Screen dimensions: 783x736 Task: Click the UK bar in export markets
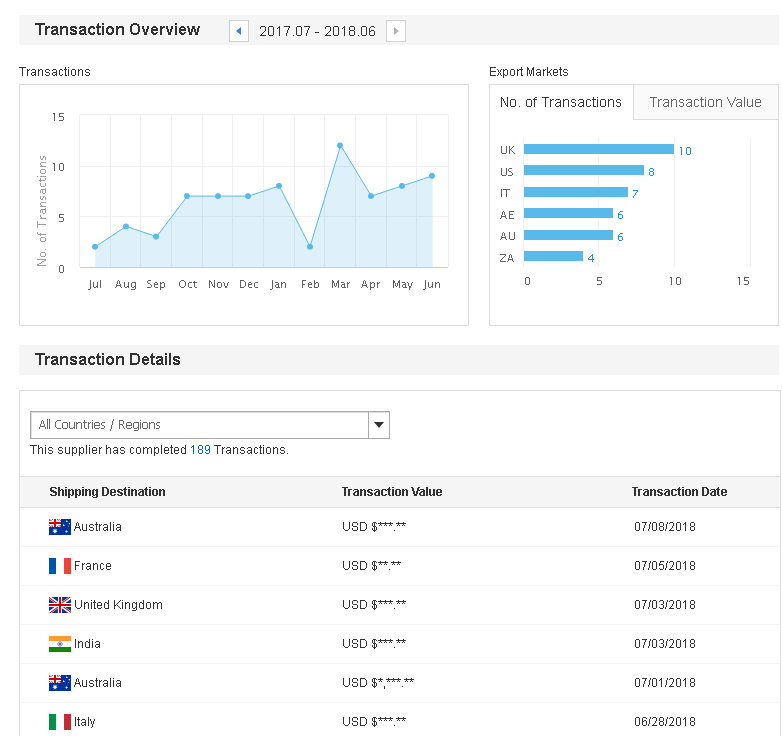pos(598,149)
